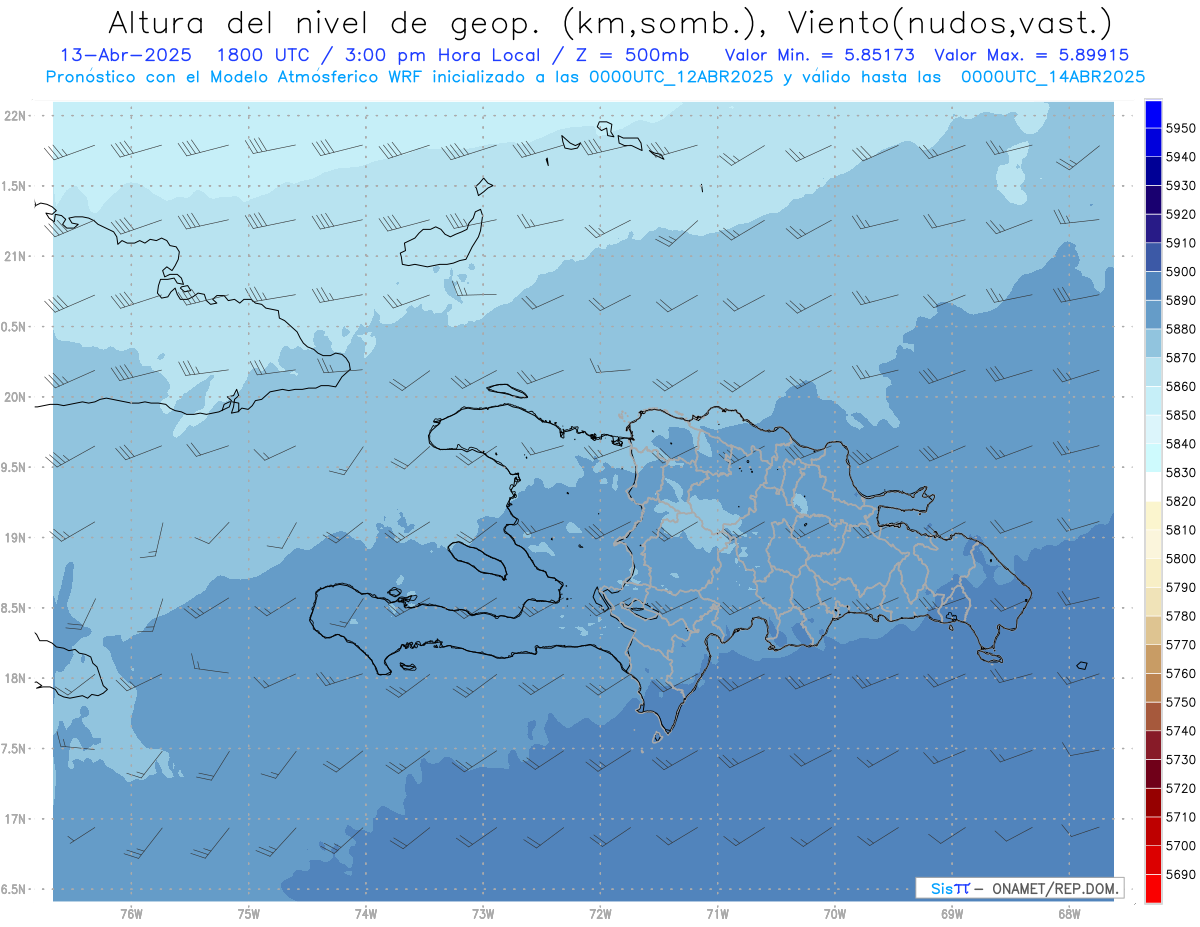1200x927 pixels.
Task: Click the valid-until time '0000UTC_14ABR2025'
Action: 1053,76
